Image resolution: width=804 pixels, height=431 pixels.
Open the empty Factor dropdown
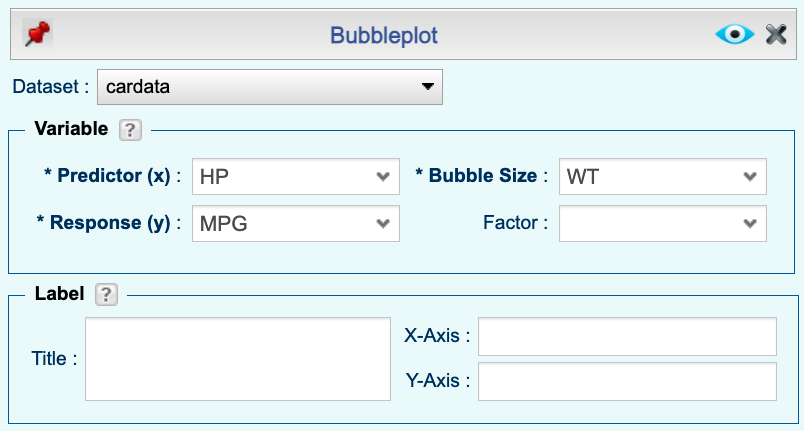pyautogui.click(x=662, y=223)
